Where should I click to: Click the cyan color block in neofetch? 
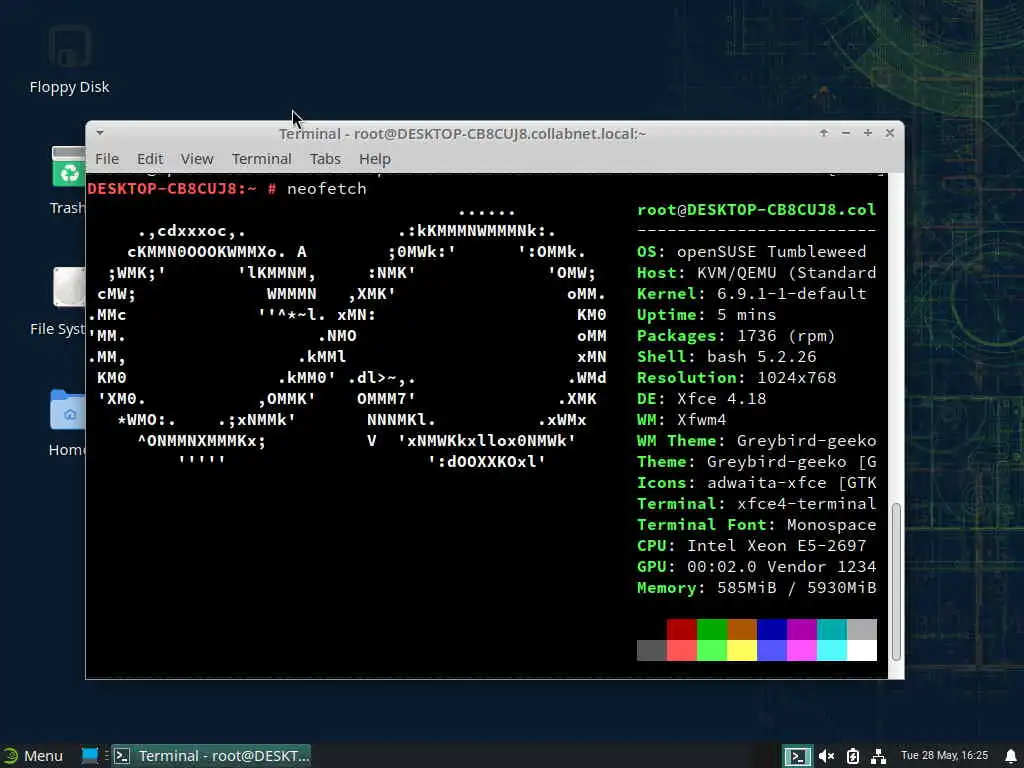[832, 629]
